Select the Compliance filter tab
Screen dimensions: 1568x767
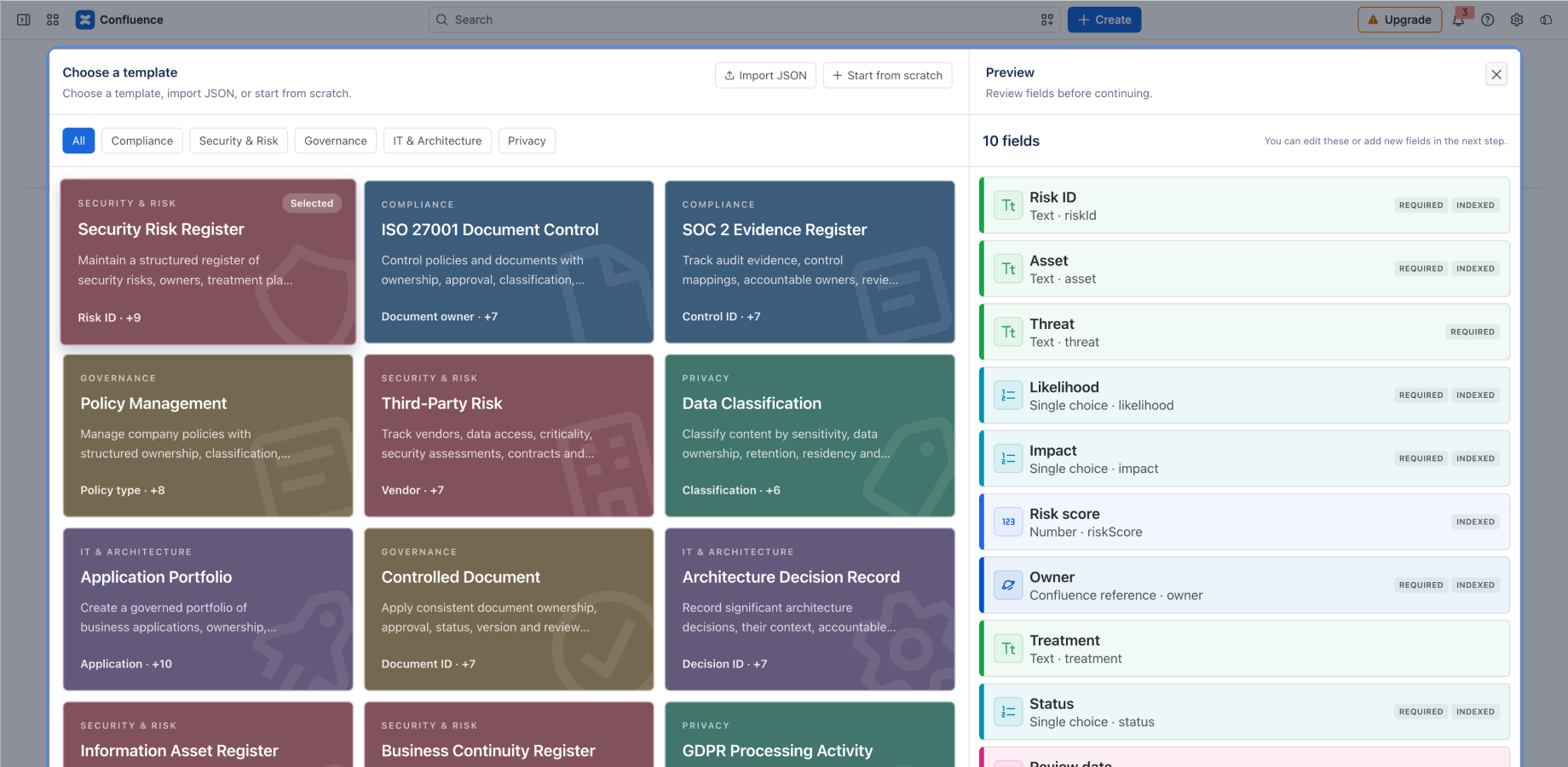coord(142,141)
